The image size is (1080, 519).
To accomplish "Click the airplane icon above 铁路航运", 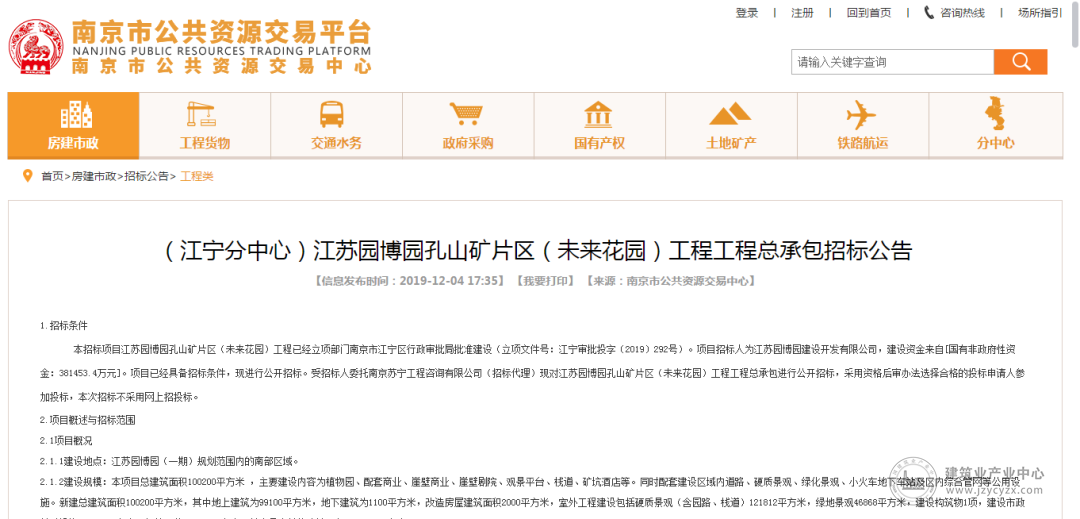I will (x=861, y=114).
